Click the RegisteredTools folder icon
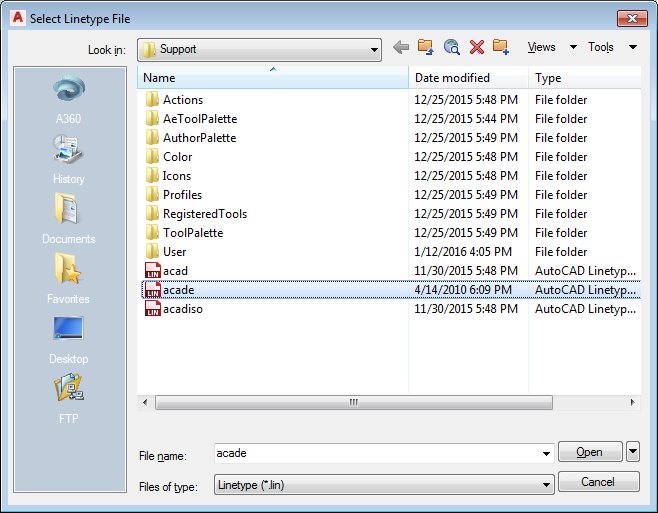658x513 pixels. point(152,213)
